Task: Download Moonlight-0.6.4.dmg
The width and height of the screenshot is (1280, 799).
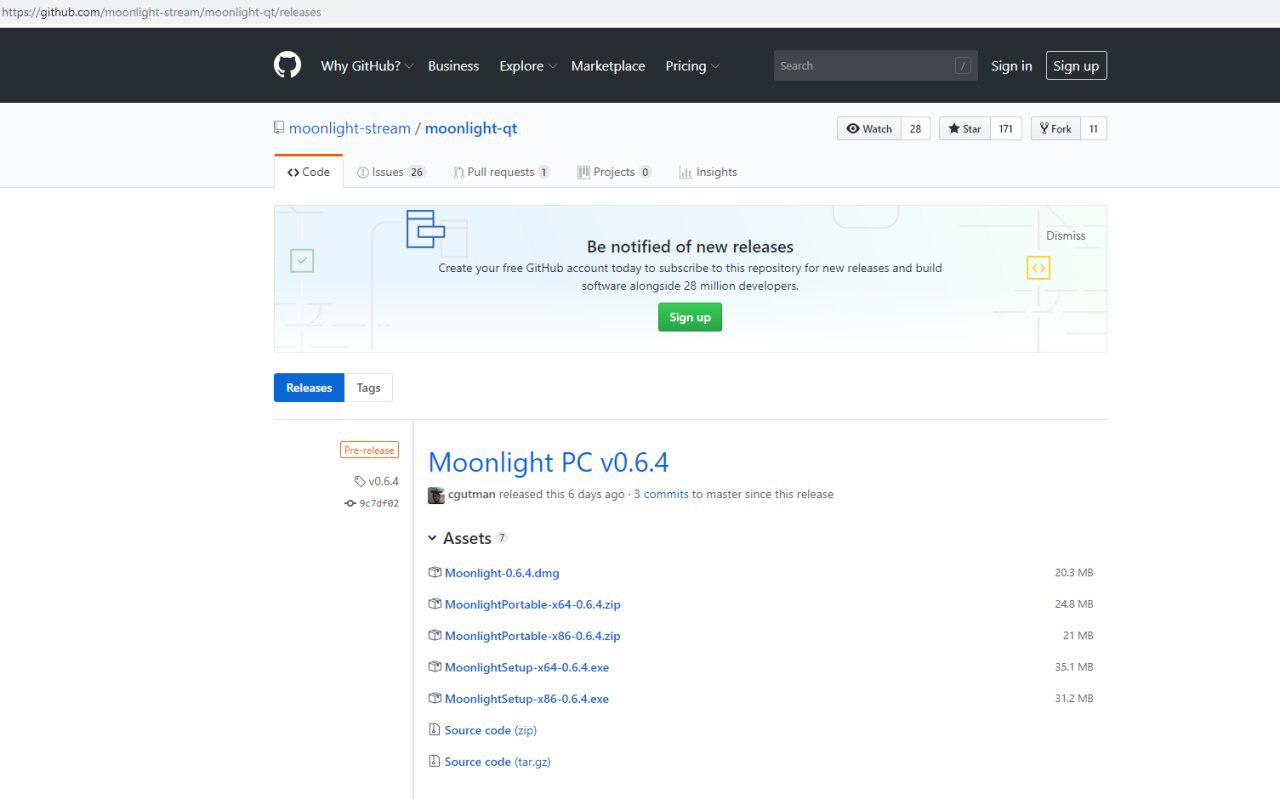Action: point(502,573)
